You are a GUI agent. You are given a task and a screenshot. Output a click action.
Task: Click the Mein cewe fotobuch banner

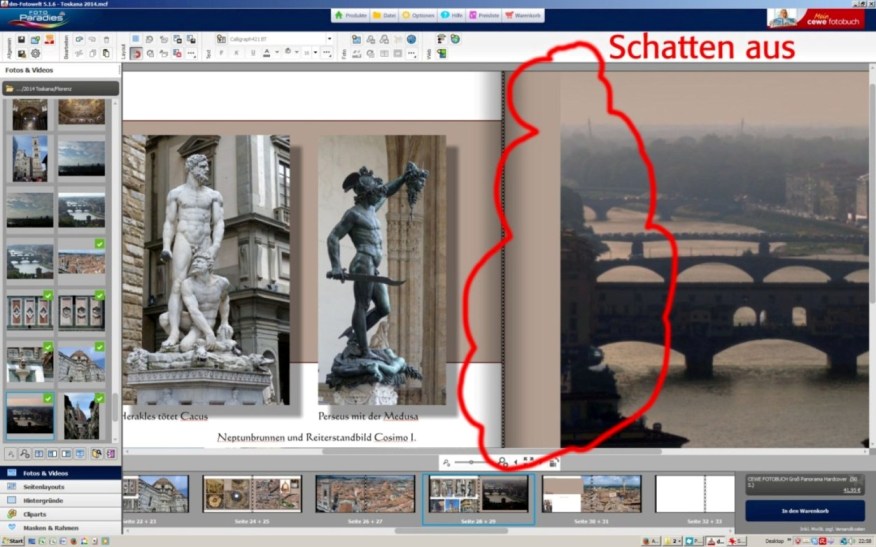tap(816, 18)
